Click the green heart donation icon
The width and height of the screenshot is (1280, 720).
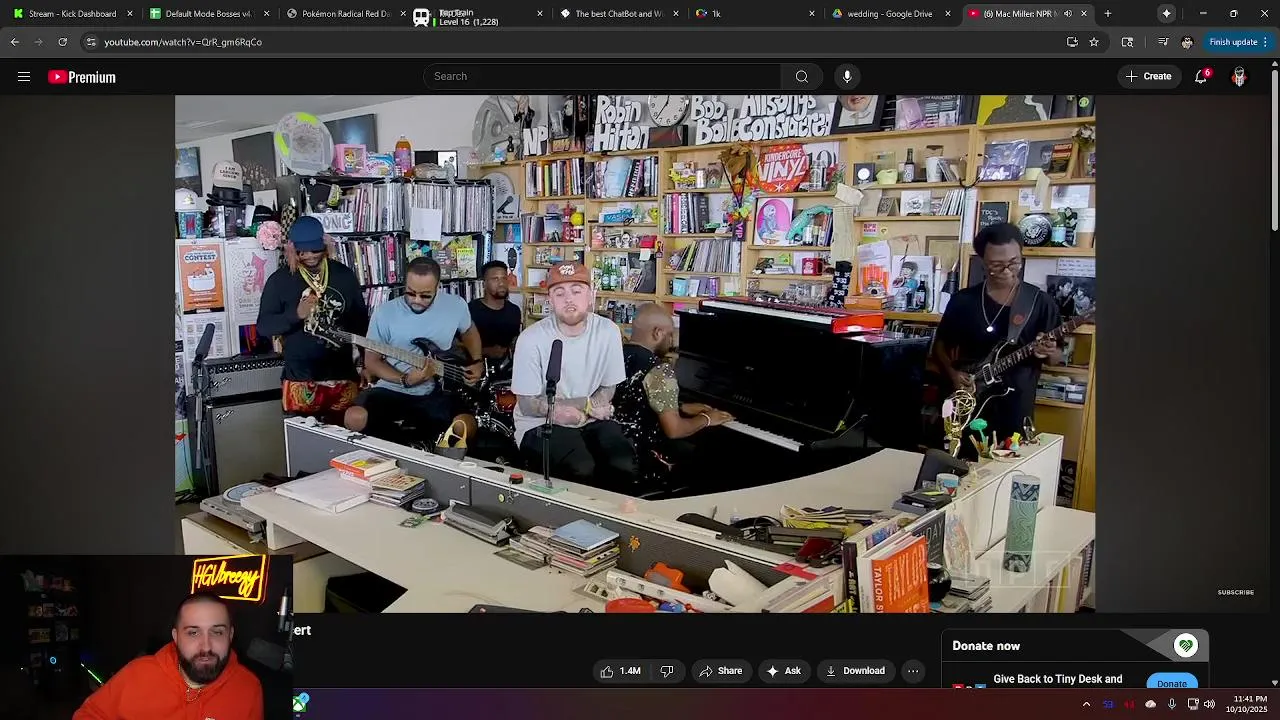(1186, 646)
